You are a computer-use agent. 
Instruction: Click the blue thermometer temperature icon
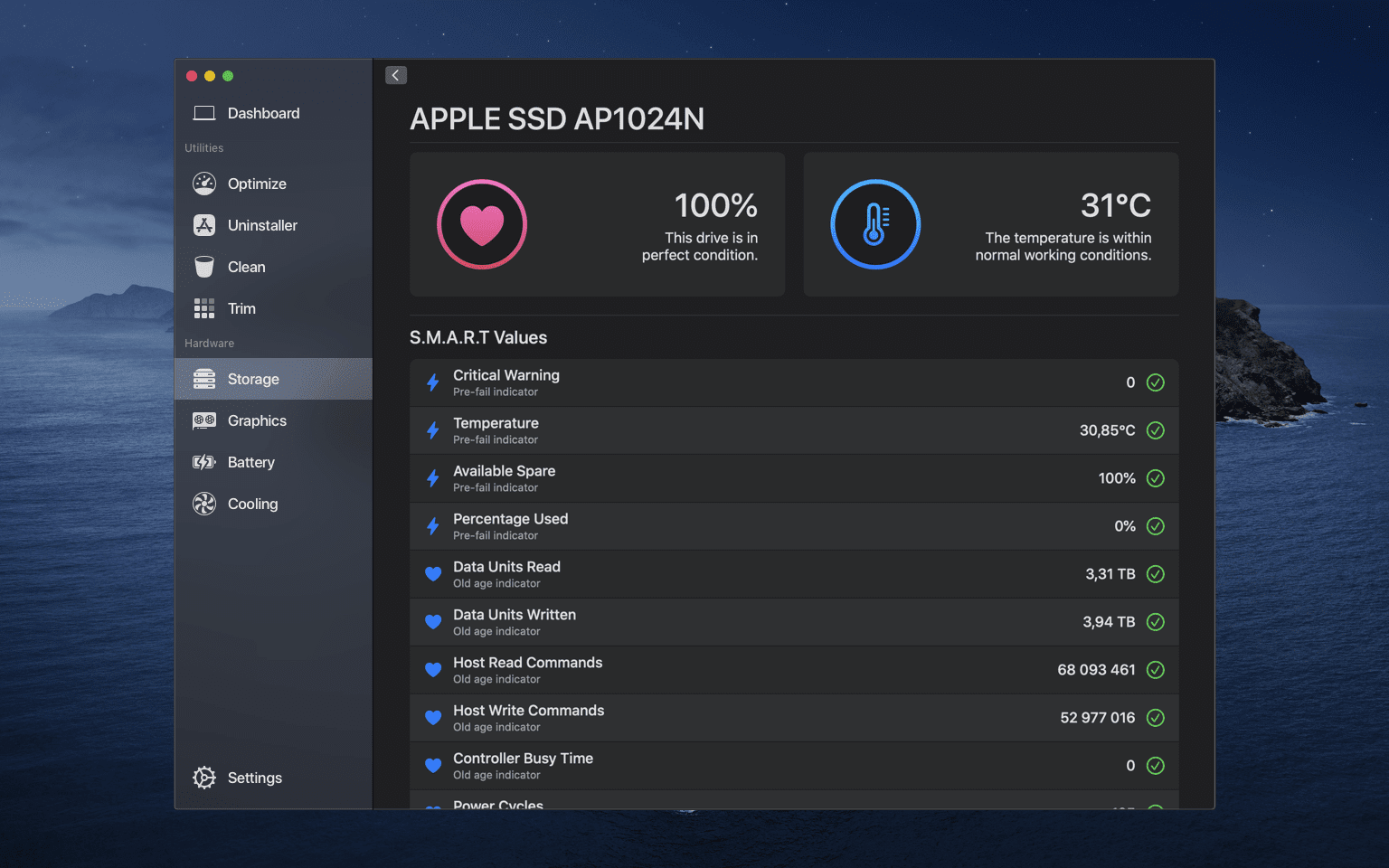pos(875,224)
